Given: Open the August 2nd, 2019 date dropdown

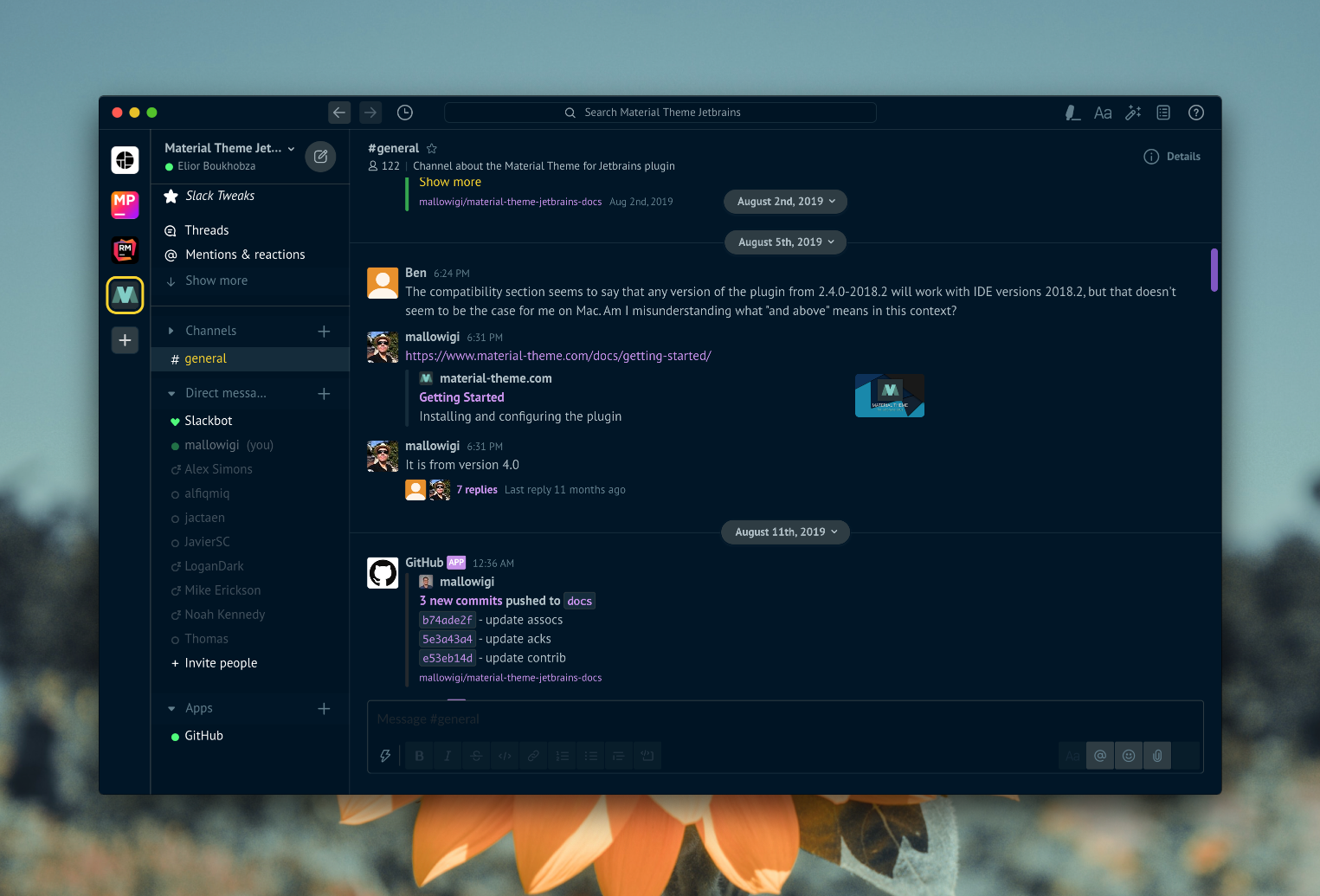Looking at the screenshot, I should (x=785, y=202).
